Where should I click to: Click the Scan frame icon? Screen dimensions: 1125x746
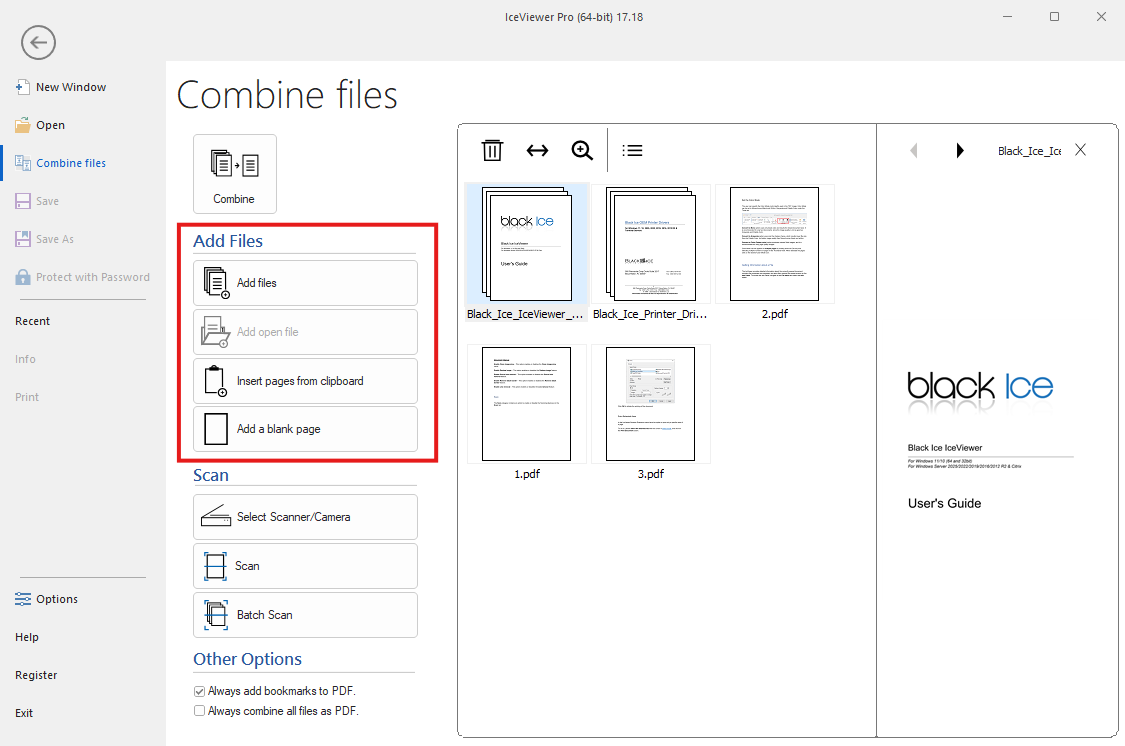(x=215, y=566)
